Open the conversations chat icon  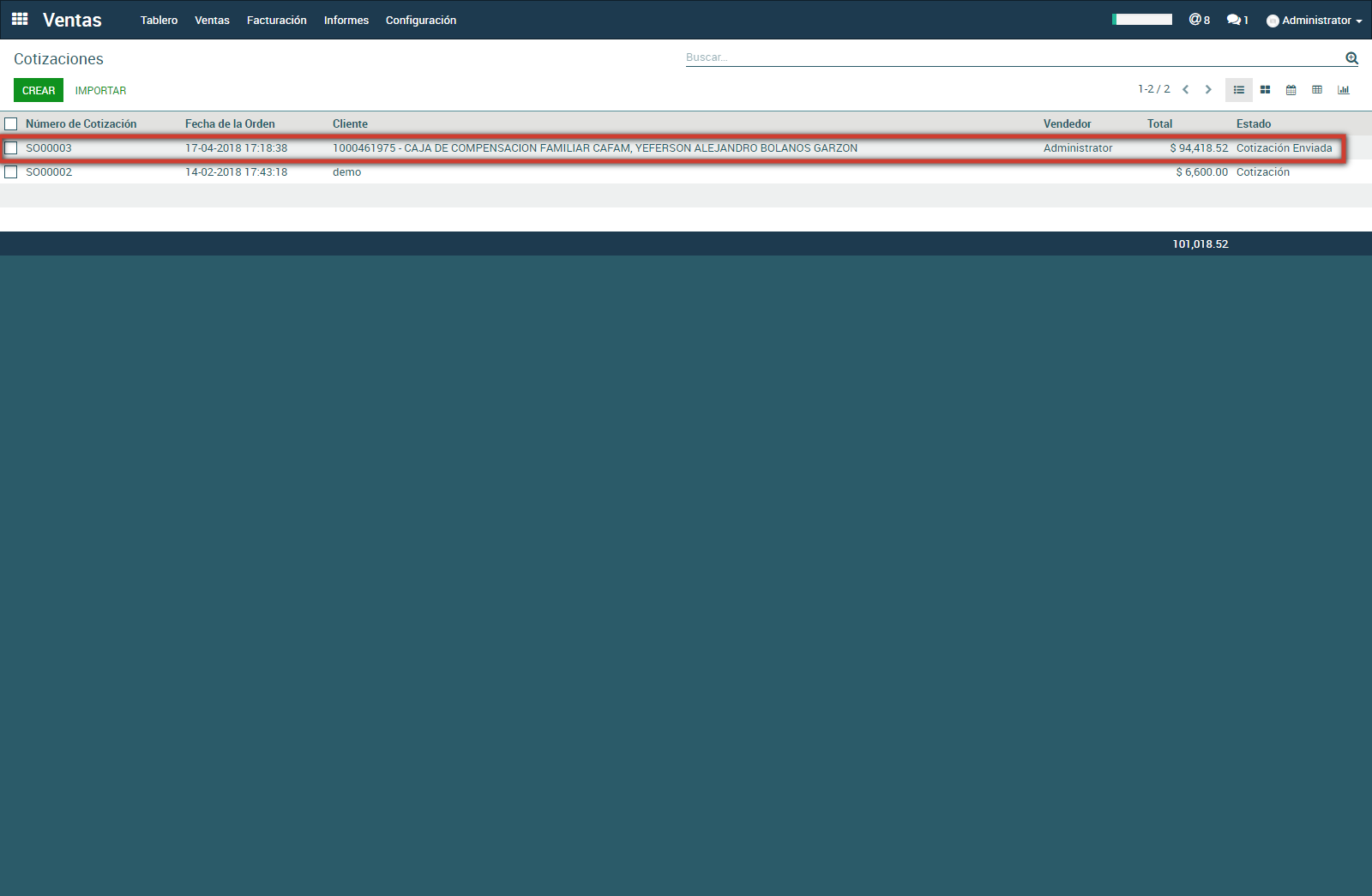pos(1237,20)
